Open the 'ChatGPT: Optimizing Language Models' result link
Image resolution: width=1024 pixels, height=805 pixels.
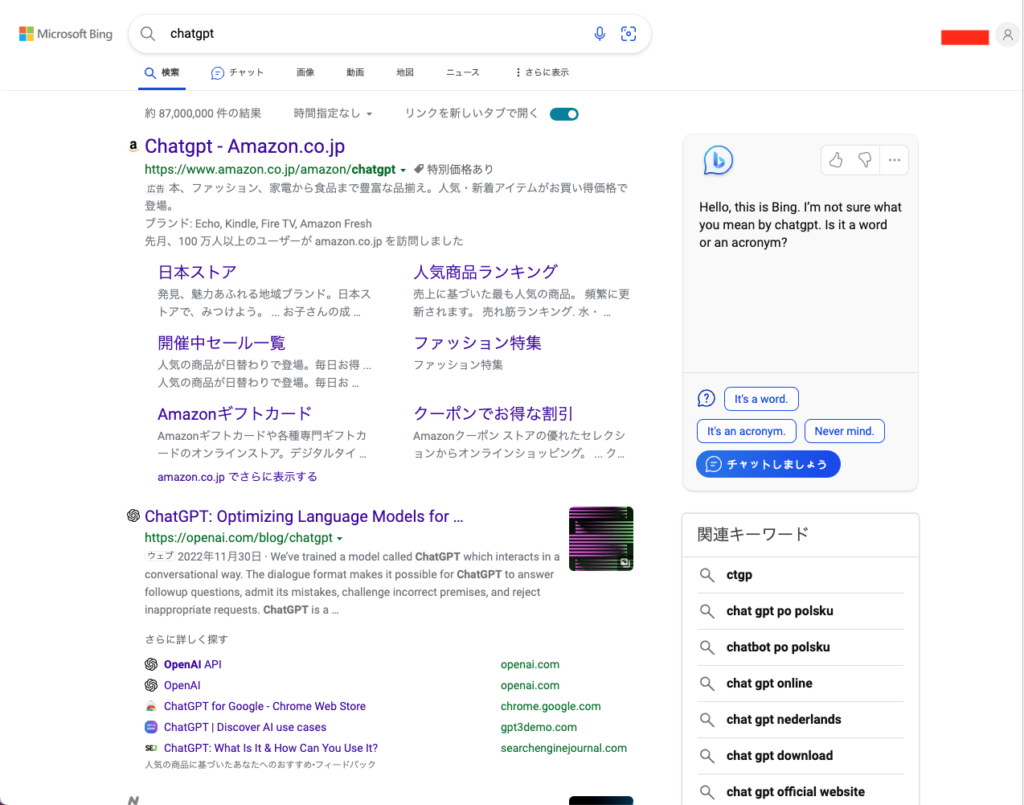click(304, 516)
